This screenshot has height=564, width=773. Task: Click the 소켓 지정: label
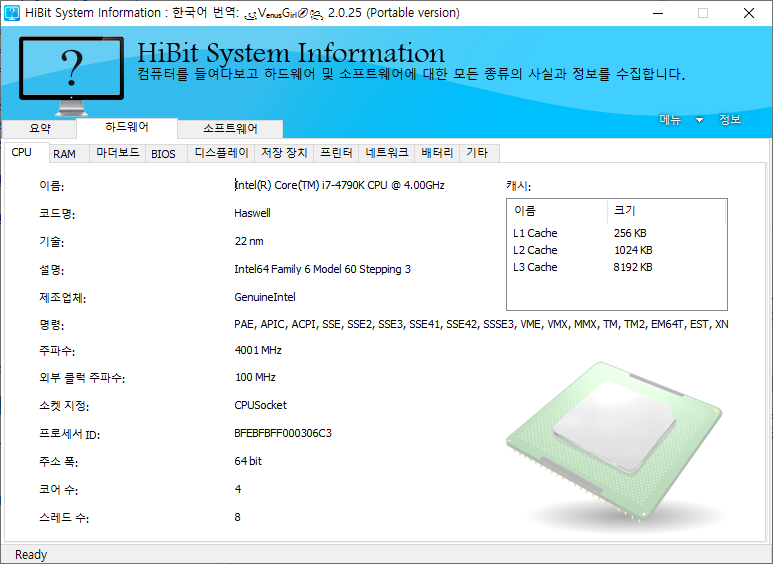tap(64, 406)
